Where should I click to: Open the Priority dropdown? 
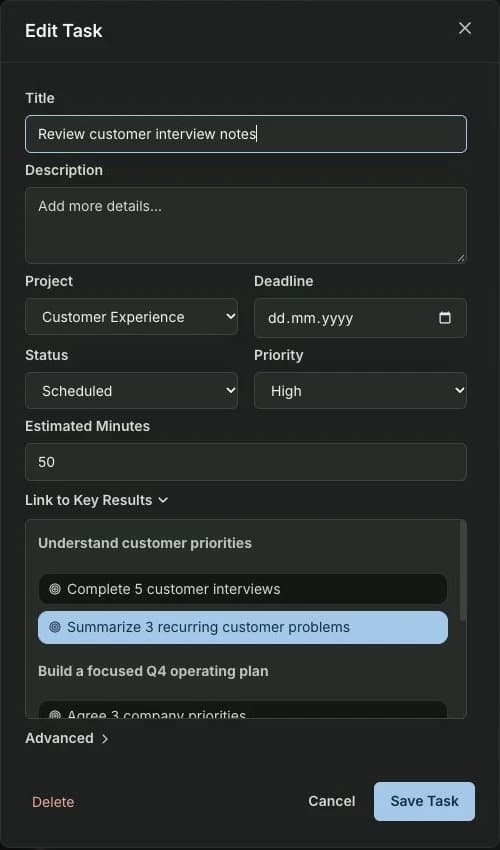click(x=360, y=390)
